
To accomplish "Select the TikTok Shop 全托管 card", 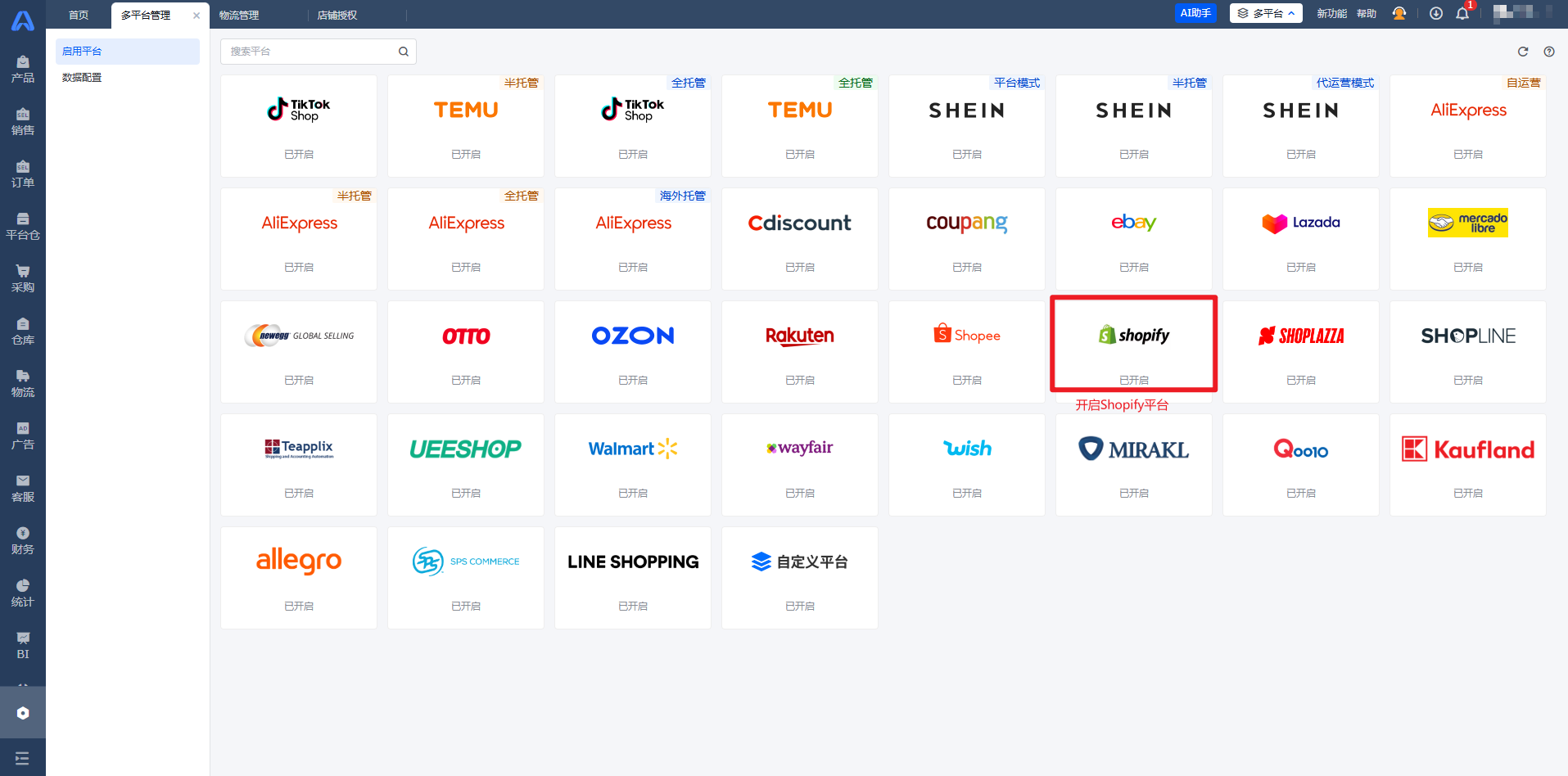I will (633, 126).
